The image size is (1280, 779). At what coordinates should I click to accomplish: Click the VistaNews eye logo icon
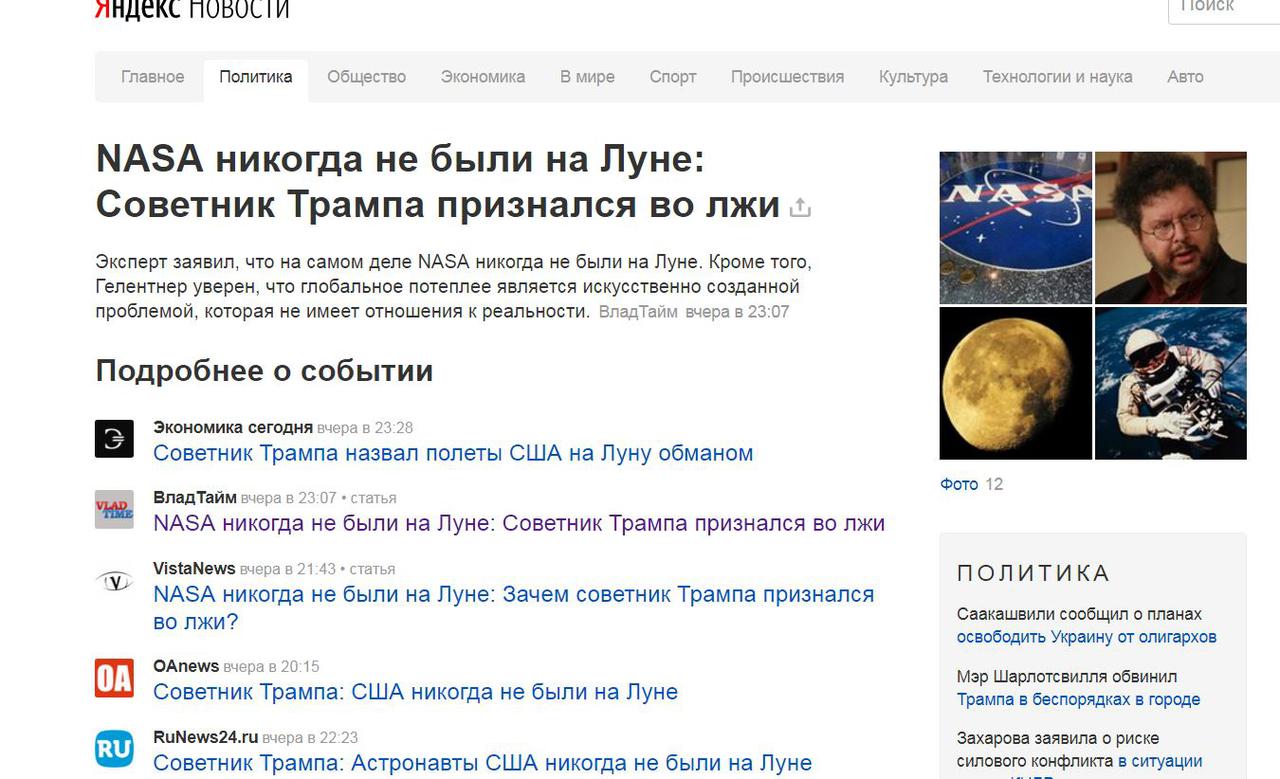click(x=114, y=581)
